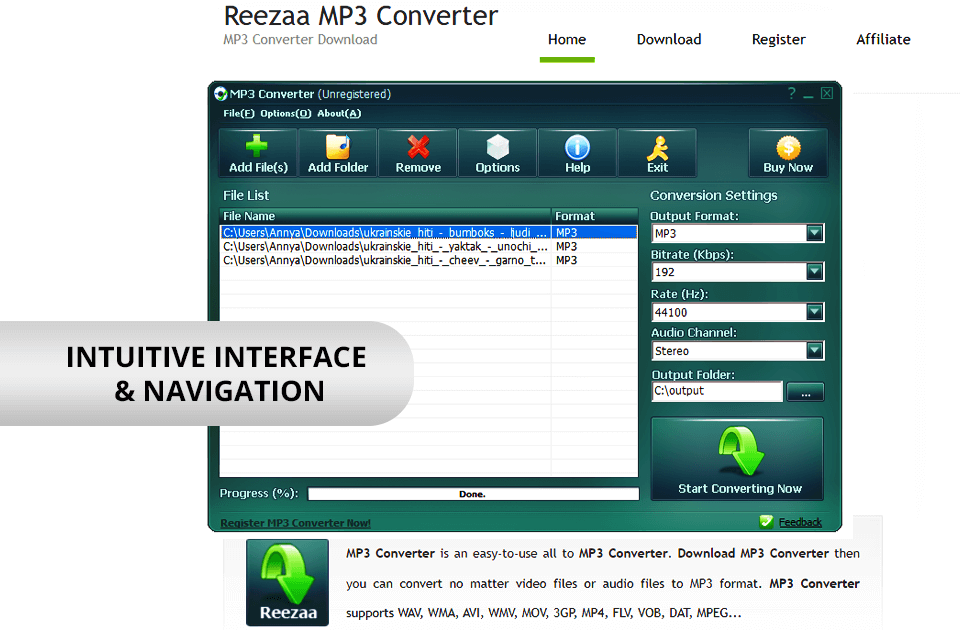The image size is (960, 640).
Task: Minimize the MP3 Converter window
Action: tap(808, 94)
